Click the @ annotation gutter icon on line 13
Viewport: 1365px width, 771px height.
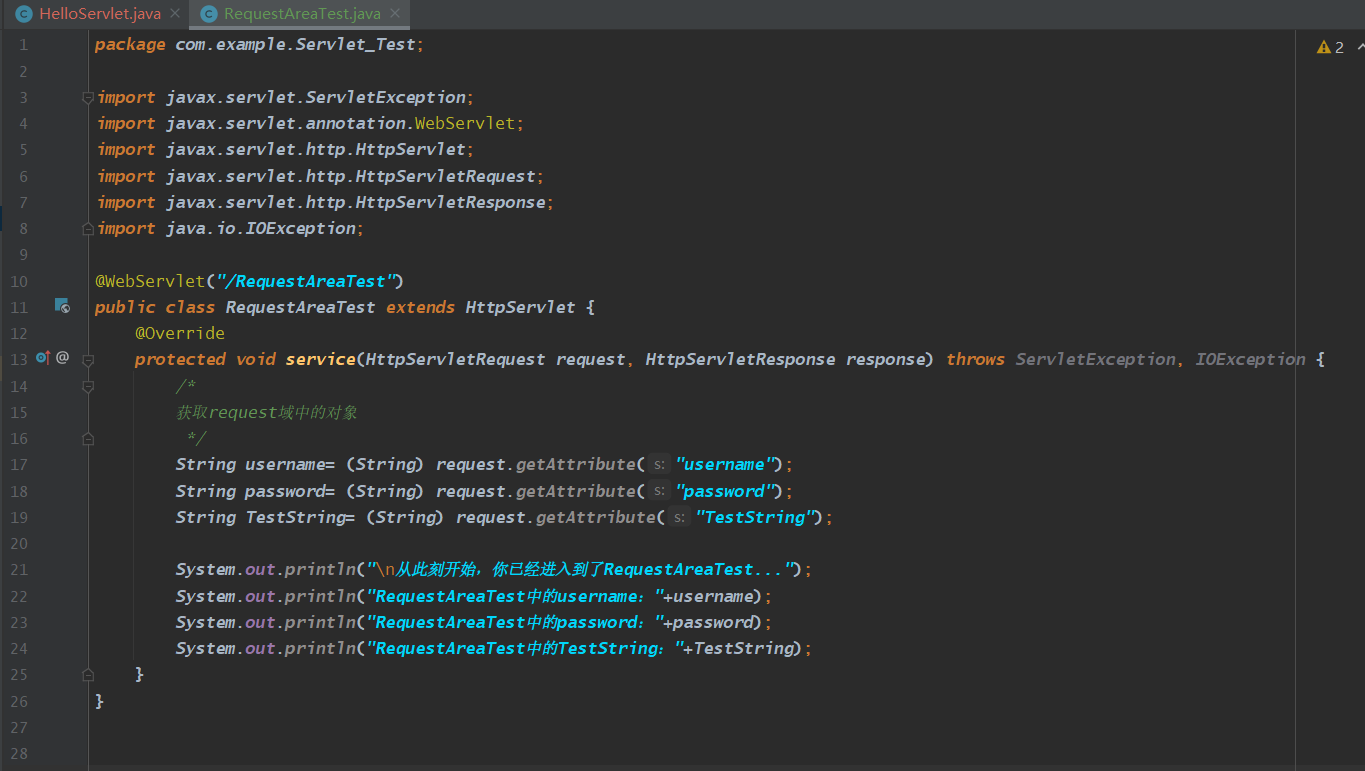click(62, 358)
